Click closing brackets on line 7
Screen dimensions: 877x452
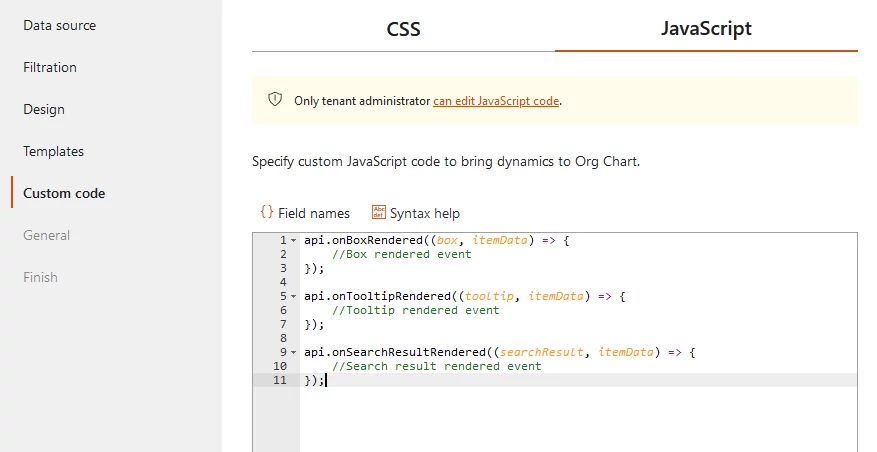(x=314, y=324)
